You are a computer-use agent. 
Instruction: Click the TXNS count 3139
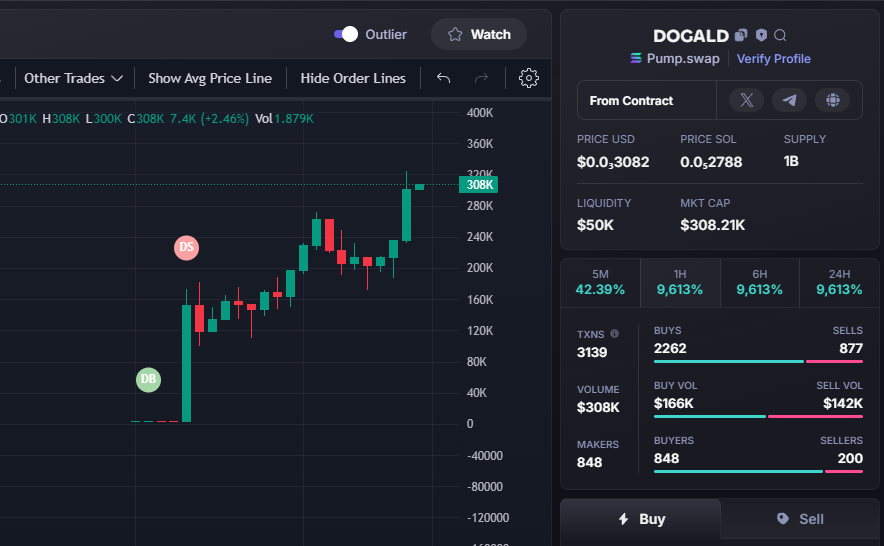coord(592,353)
